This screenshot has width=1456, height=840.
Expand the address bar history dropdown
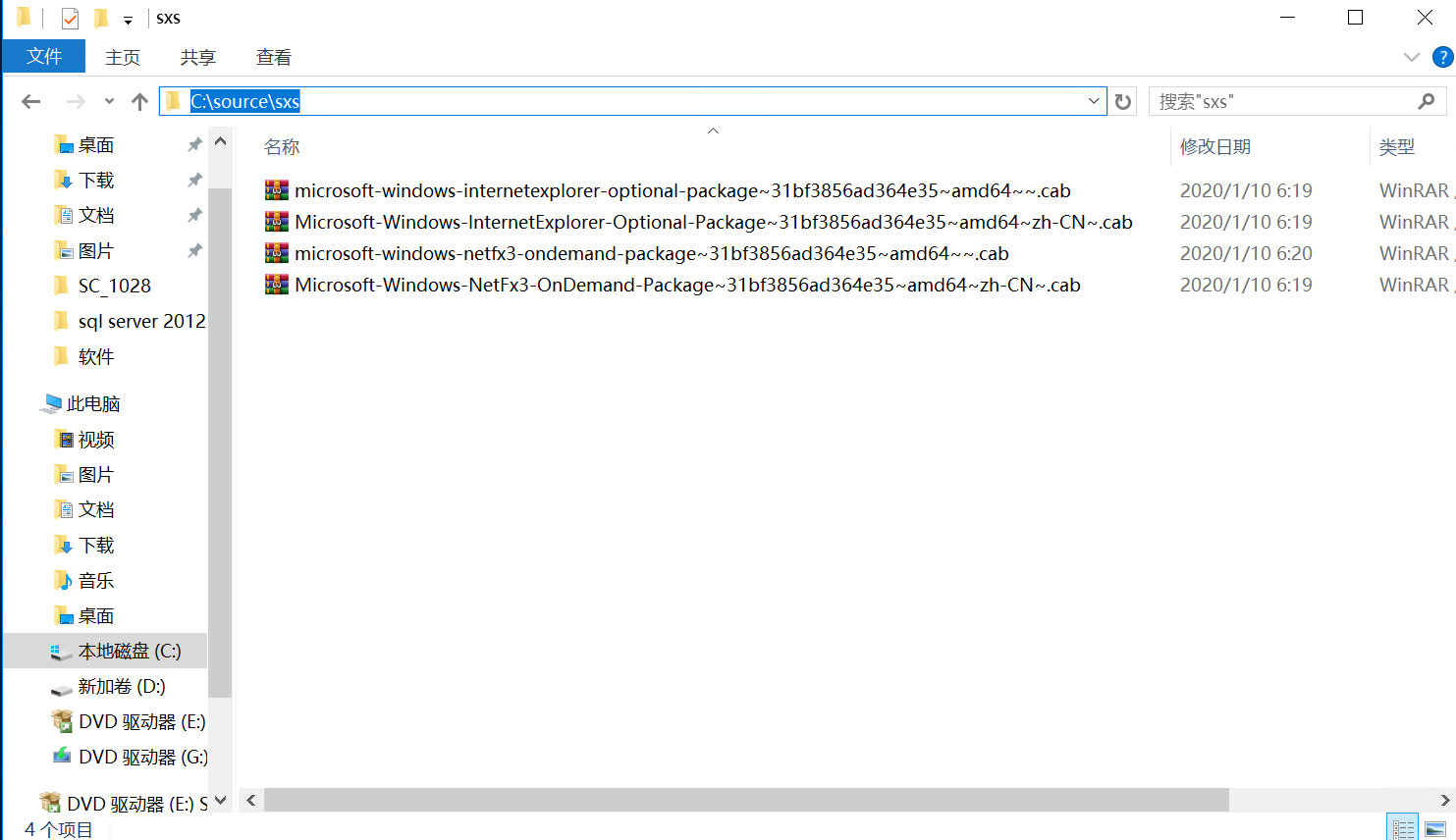[x=1094, y=101]
